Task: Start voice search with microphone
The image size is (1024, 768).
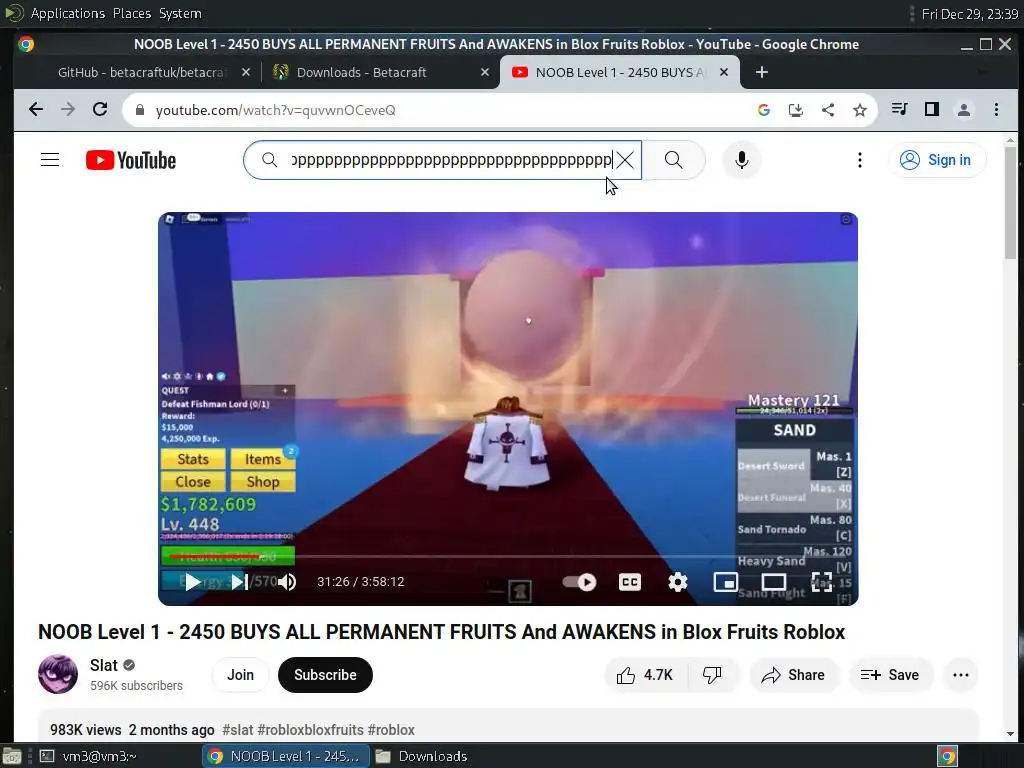Action: point(741,160)
